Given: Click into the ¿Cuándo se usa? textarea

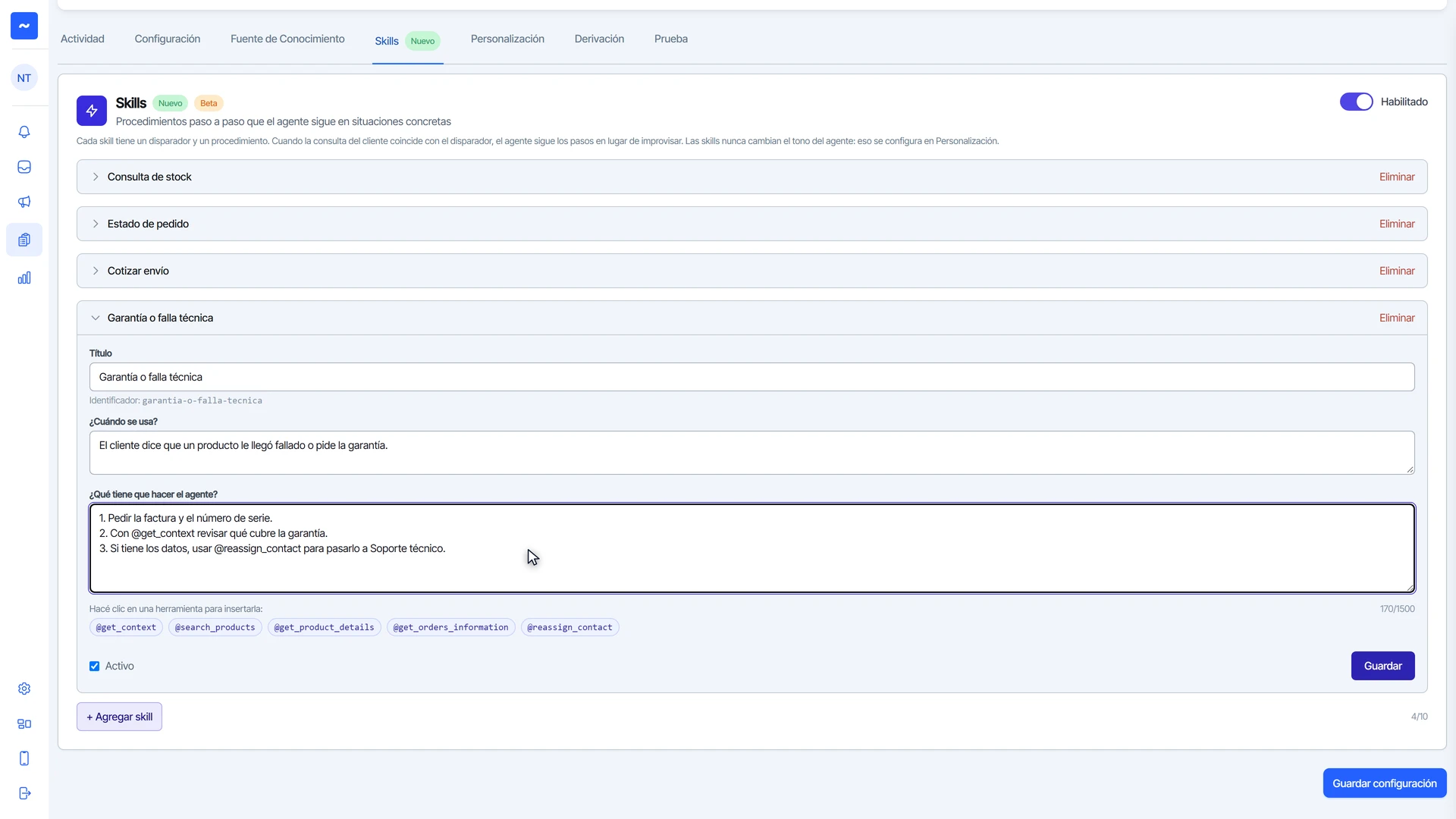Looking at the screenshot, I should click(x=752, y=453).
